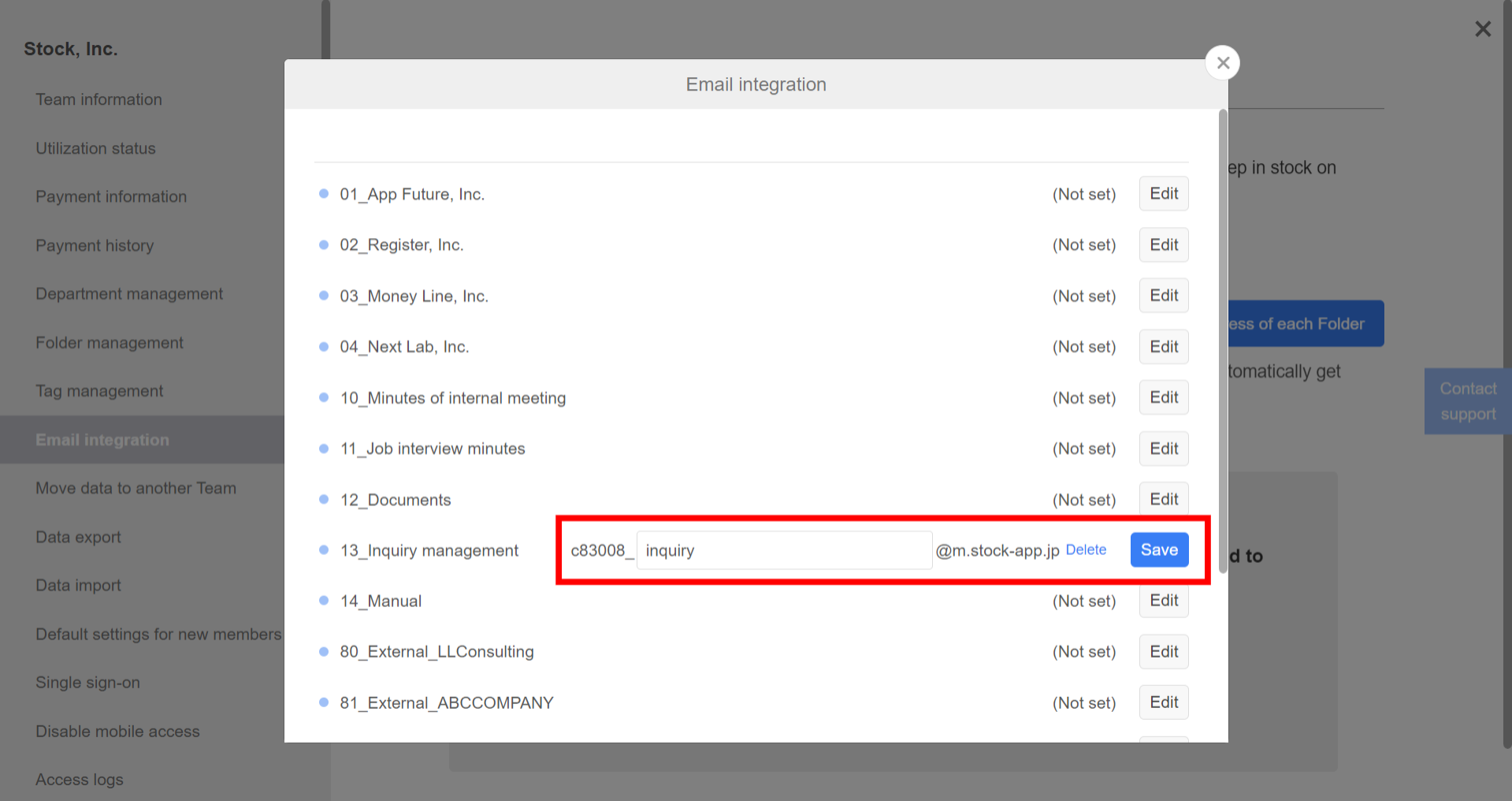Click the bullet icon beside 03_Money Line, Inc.

coord(324,296)
